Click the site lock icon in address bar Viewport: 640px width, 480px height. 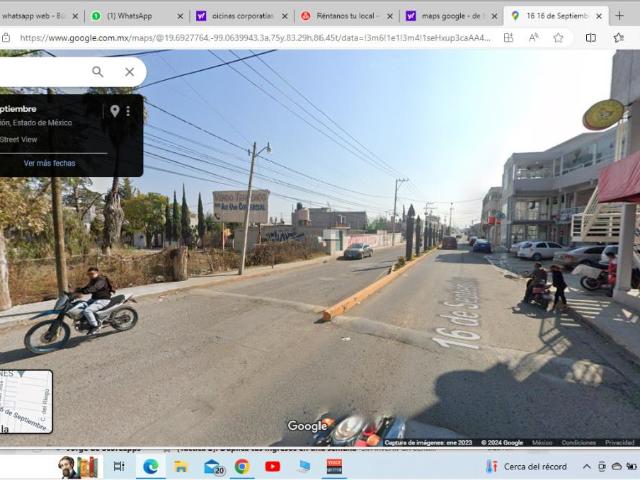pyautogui.click(x=6, y=38)
